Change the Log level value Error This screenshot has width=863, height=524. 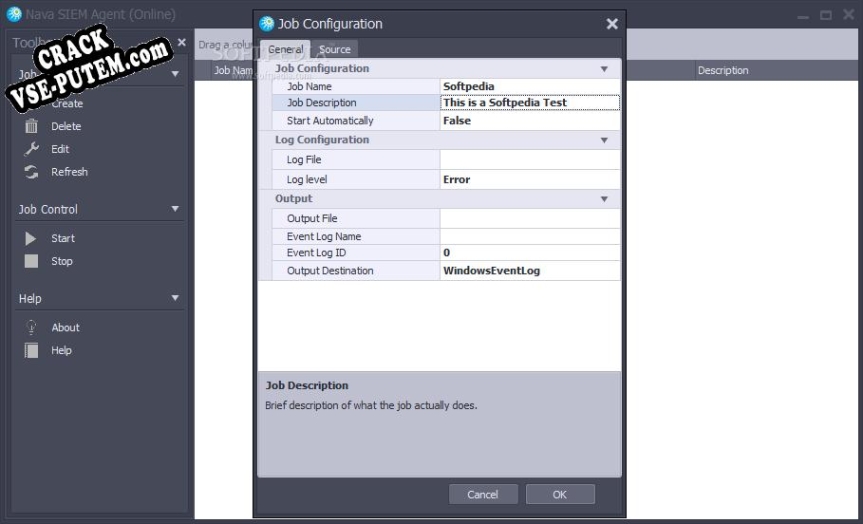(x=529, y=179)
